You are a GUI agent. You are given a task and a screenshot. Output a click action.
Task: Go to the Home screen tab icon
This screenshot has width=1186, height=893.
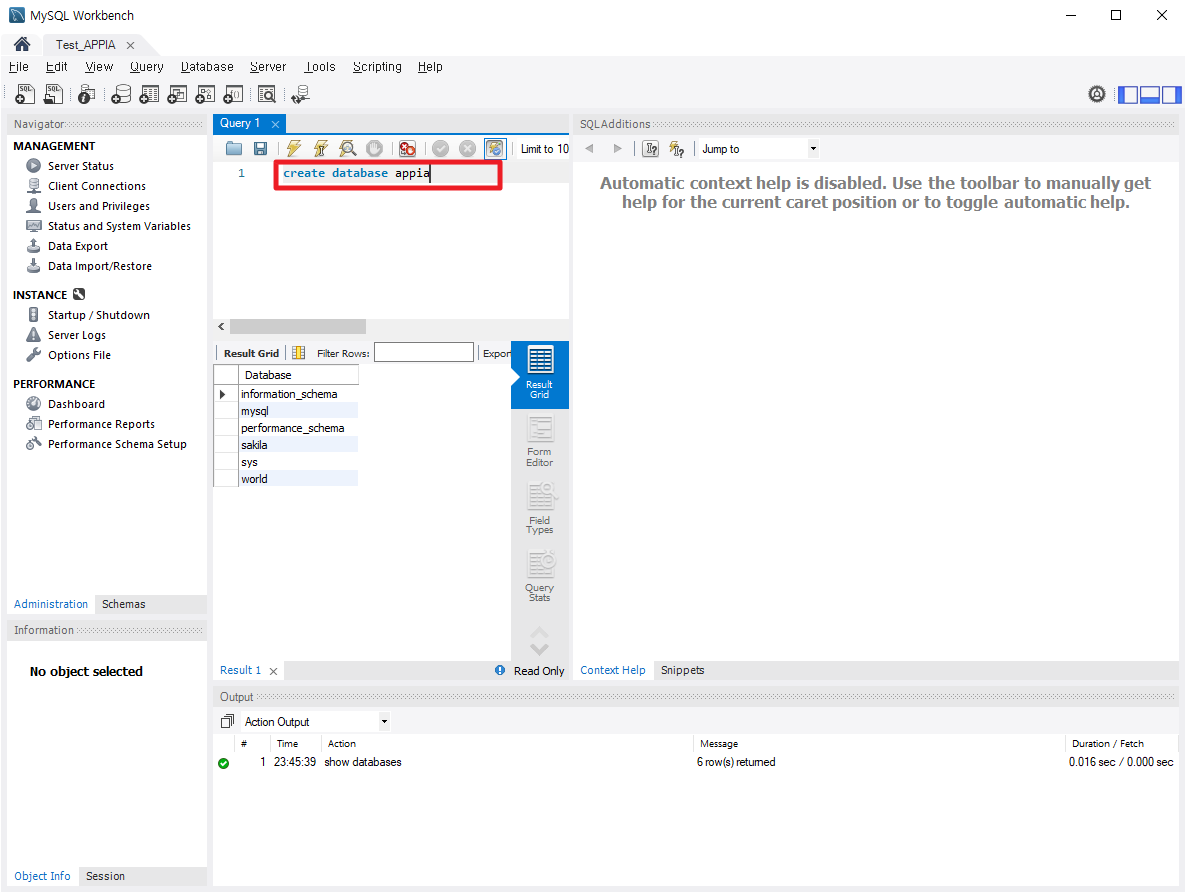[x=22, y=44]
